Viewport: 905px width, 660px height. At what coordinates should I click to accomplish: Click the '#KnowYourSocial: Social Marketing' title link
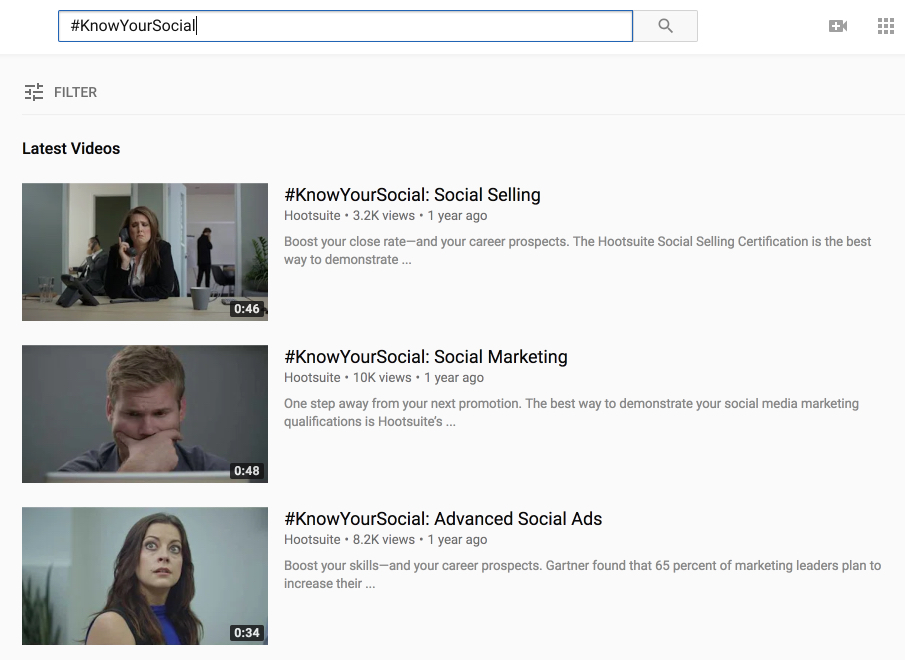425,357
